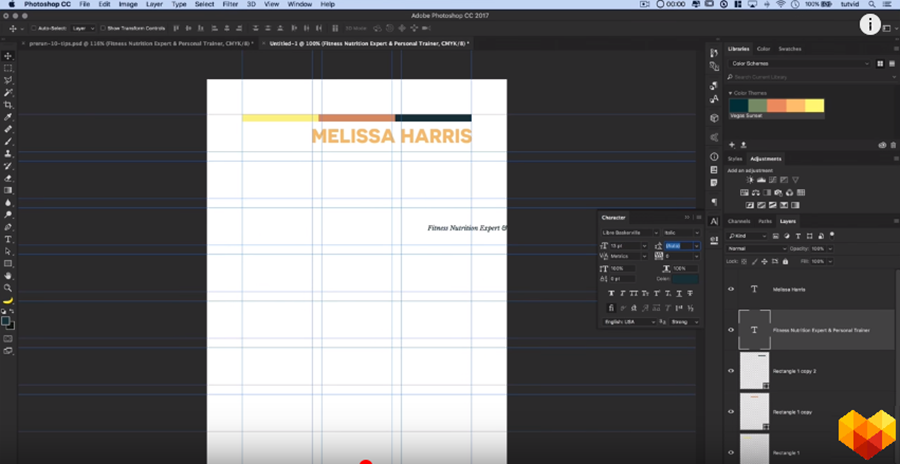Viewport: 900px width, 464px height.
Task: Select the Rectangular Marquee tool
Action: coord(8,68)
